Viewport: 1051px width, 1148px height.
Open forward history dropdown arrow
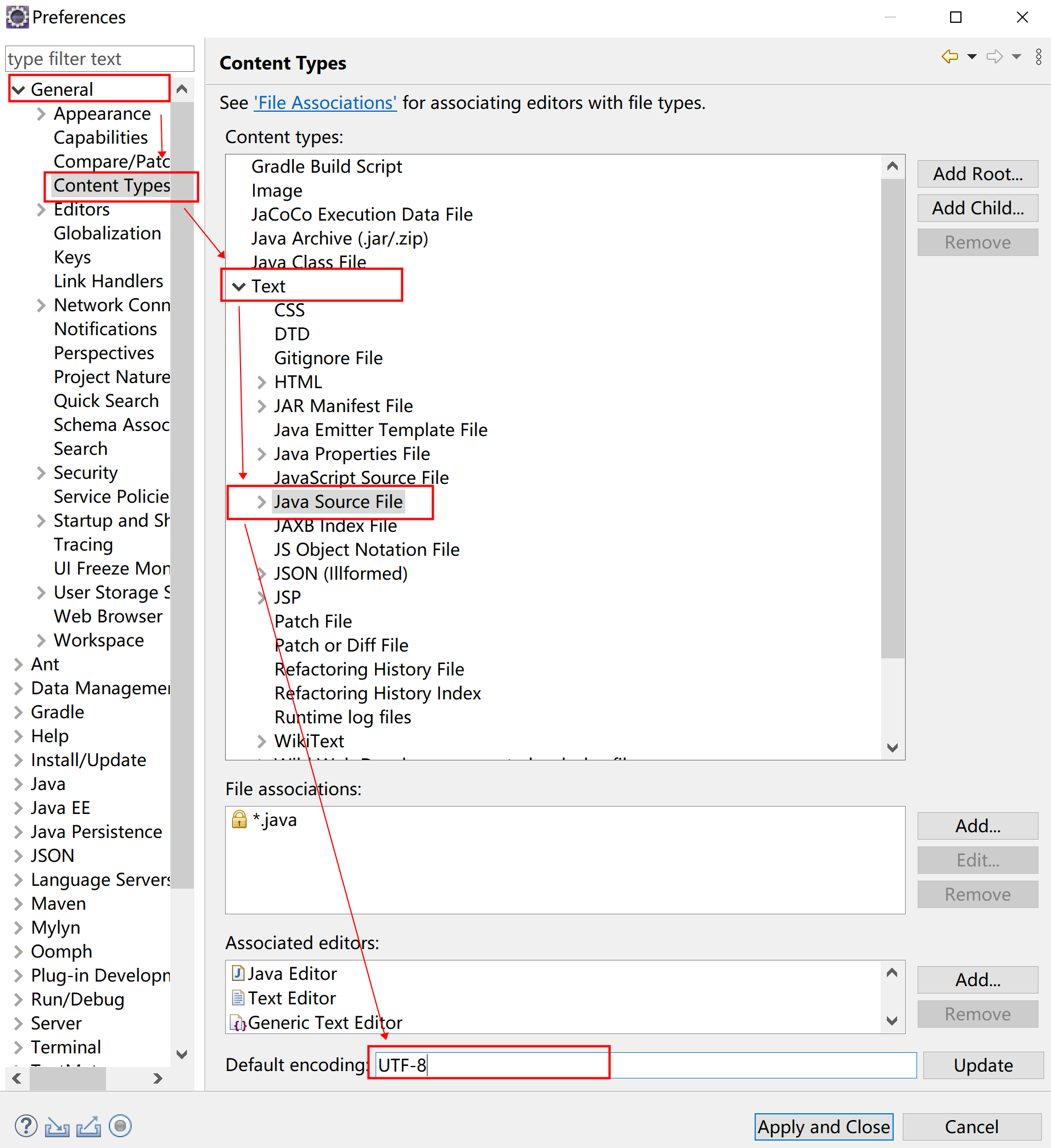point(1017,56)
